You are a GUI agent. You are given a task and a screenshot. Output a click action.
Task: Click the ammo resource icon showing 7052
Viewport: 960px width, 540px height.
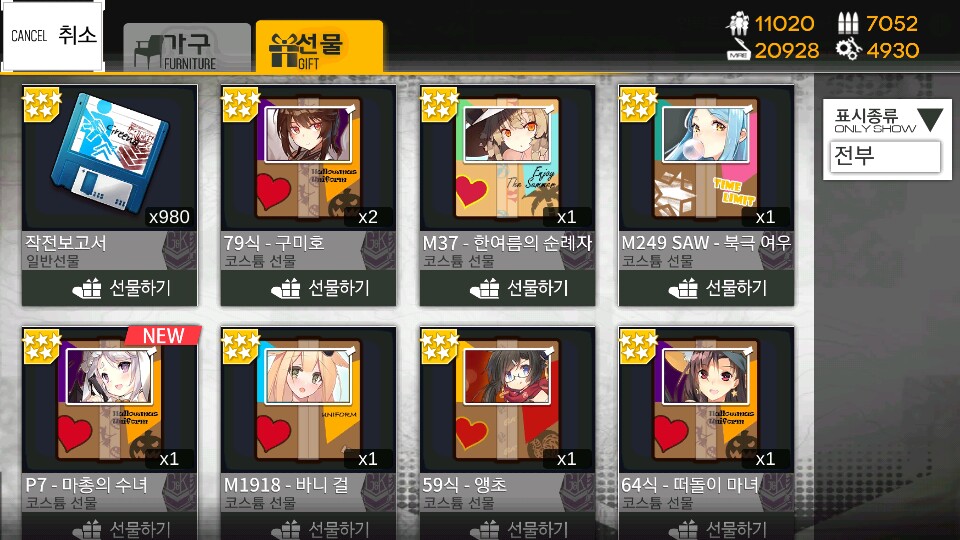[847, 23]
